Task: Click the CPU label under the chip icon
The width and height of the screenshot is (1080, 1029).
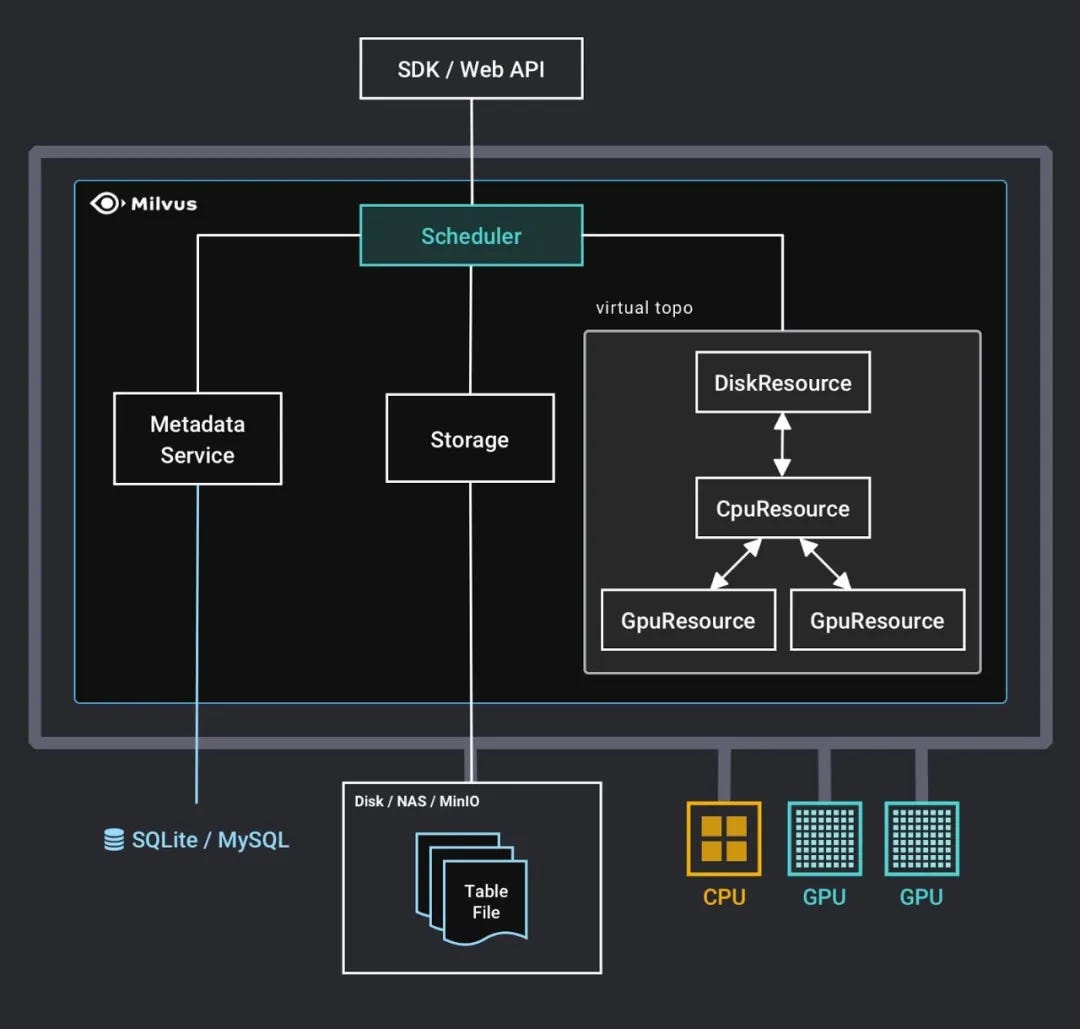Action: coord(723,897)
